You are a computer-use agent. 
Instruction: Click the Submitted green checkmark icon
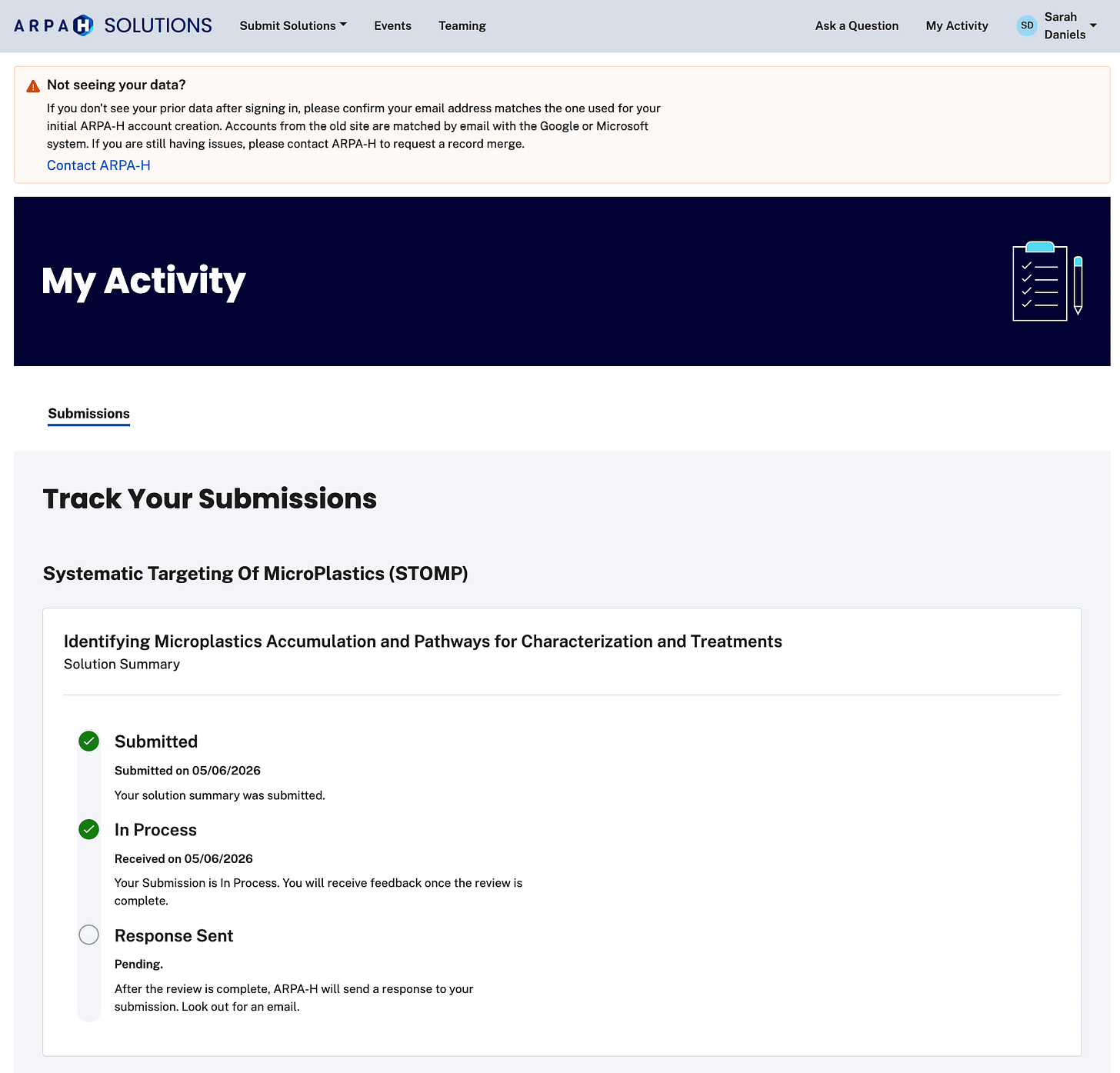89,741
